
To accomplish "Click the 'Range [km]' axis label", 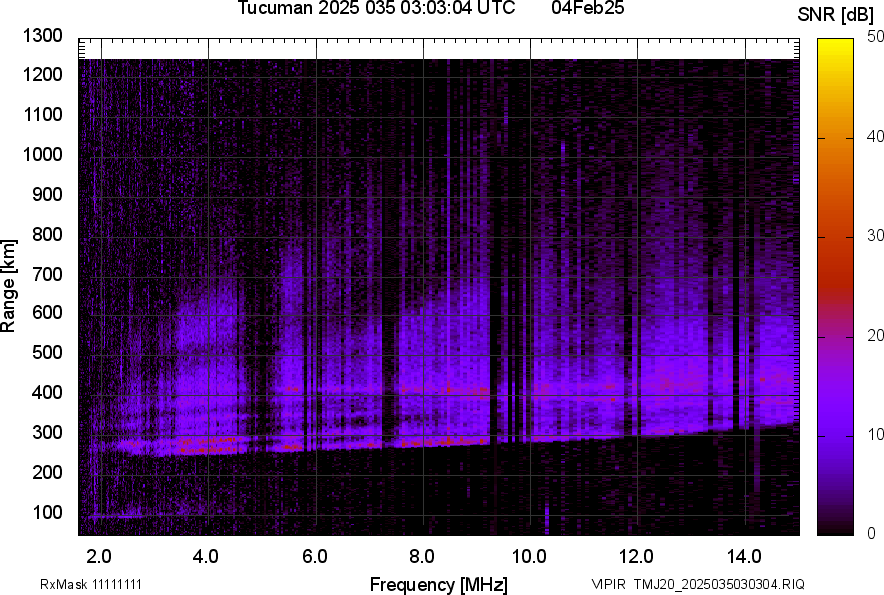I will tap(8, 286).
